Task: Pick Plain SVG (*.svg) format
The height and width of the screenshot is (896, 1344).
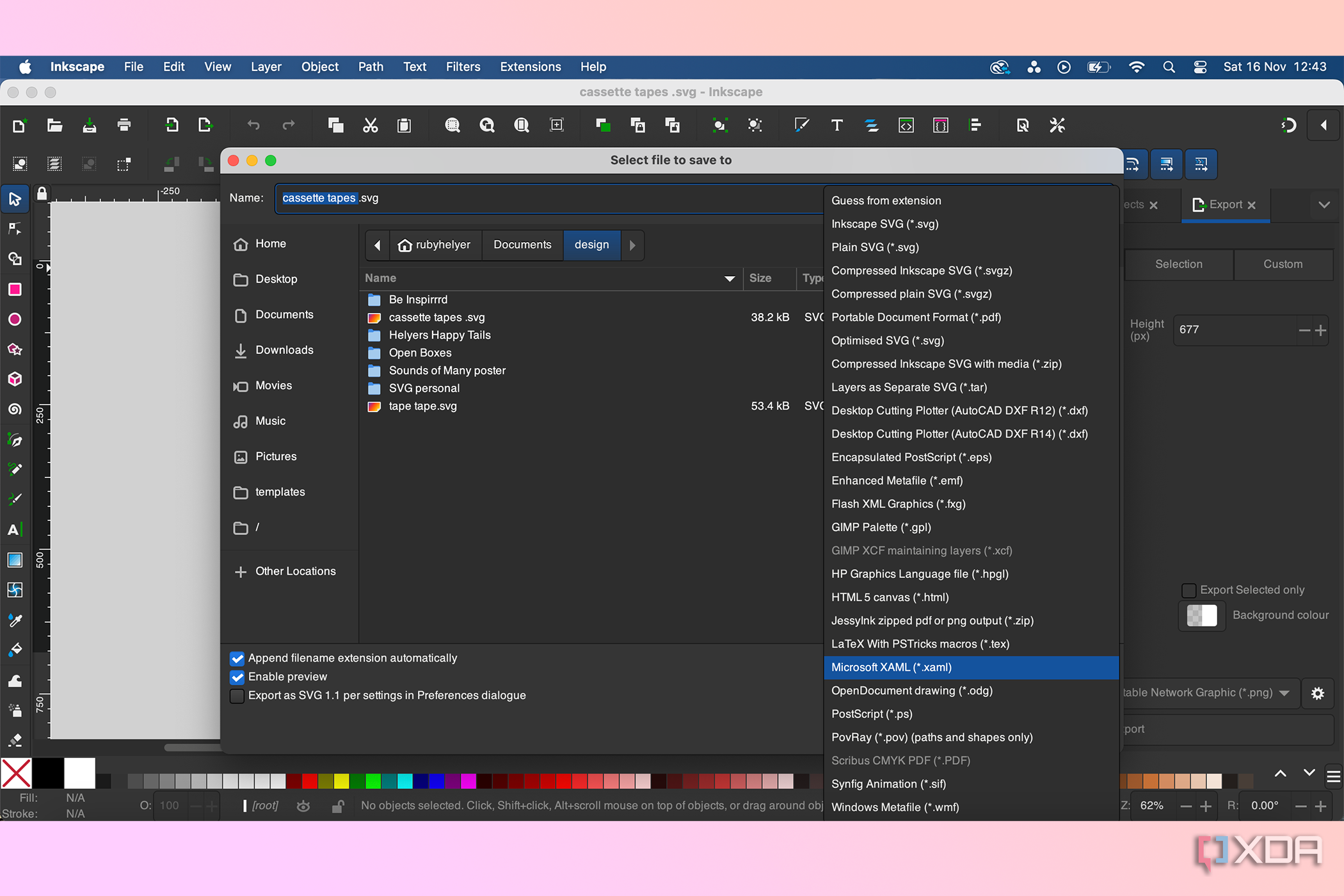Action: pyautogui.click(x=971, y=248)
